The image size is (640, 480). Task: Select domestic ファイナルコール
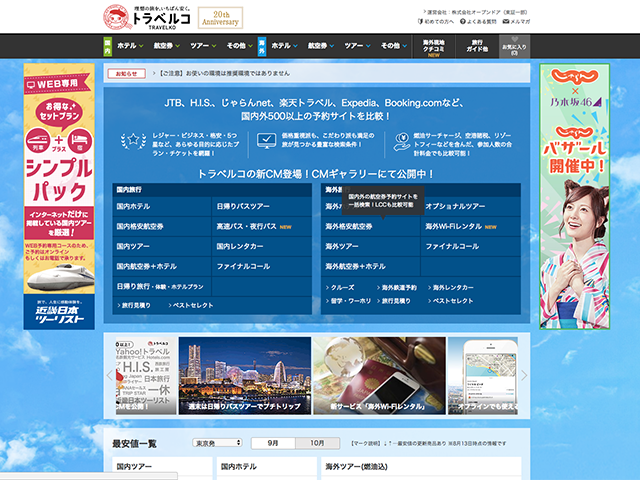(262, 267)
